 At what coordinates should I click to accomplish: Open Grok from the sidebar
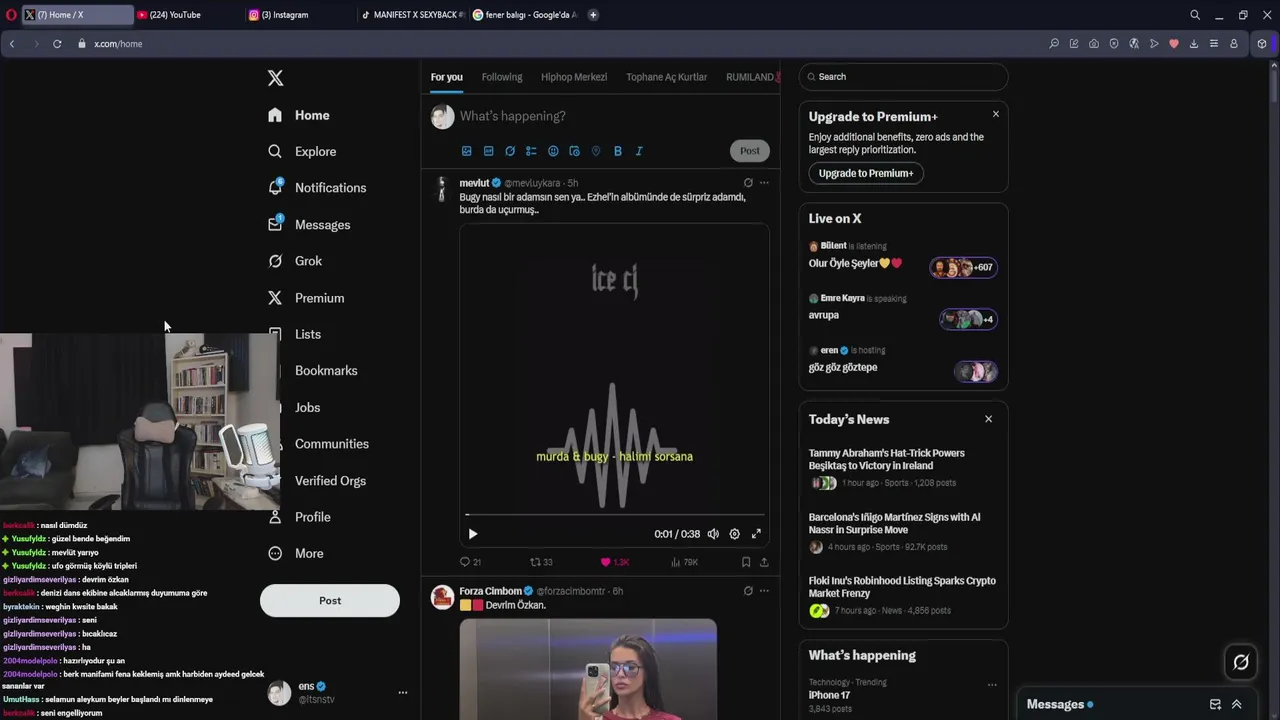coord(295,261)
